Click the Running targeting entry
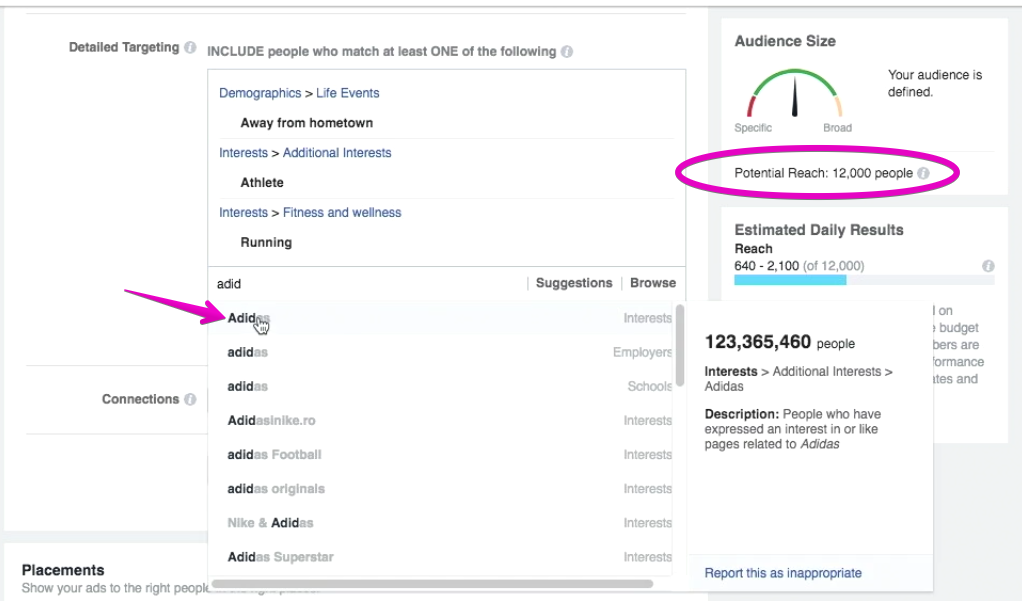Viewport: 1022px width, 601px height. tap(266, 242)
